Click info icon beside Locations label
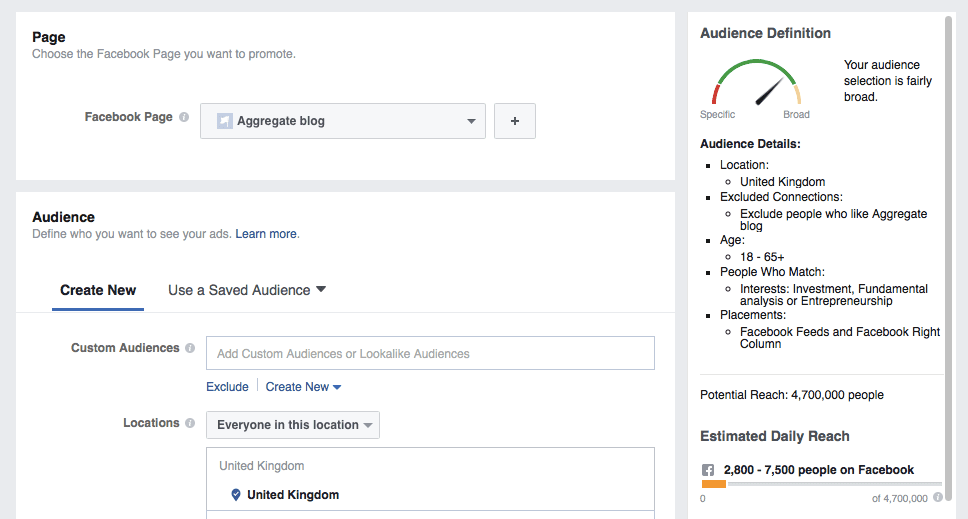This screenshot has width=968, height=519. click(190, 423)
